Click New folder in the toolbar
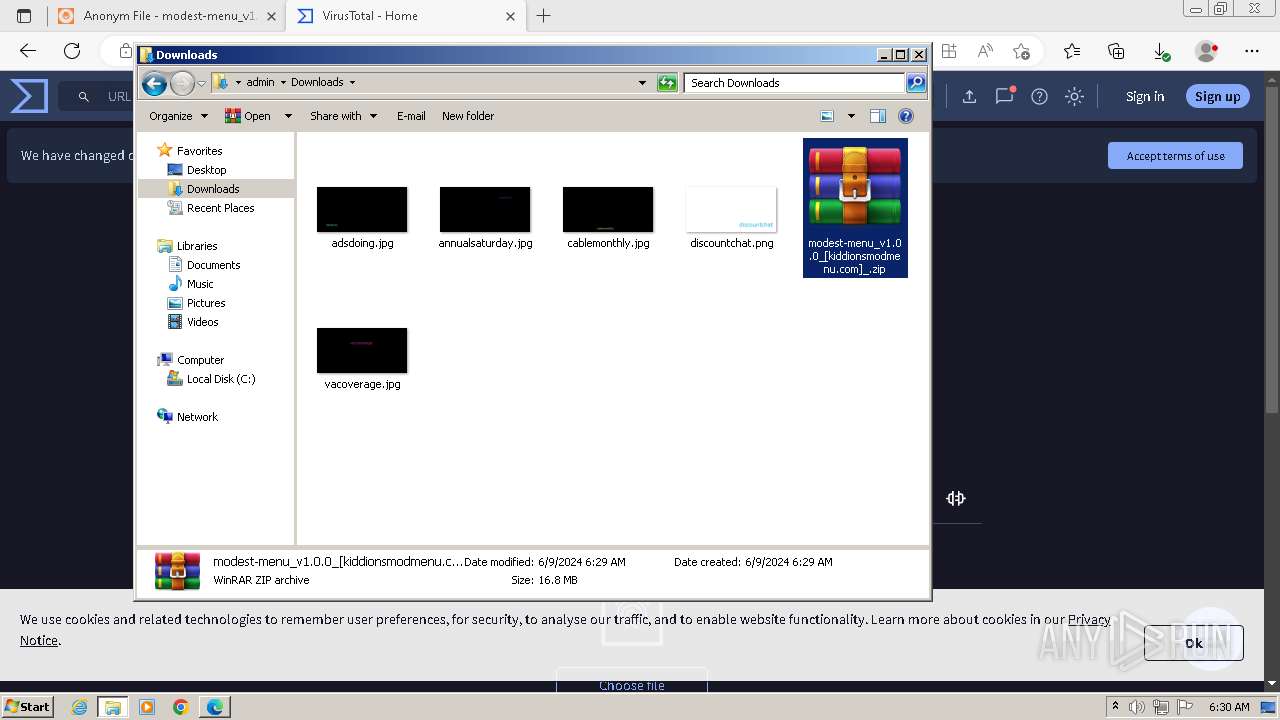 click(x=468, y=116)
